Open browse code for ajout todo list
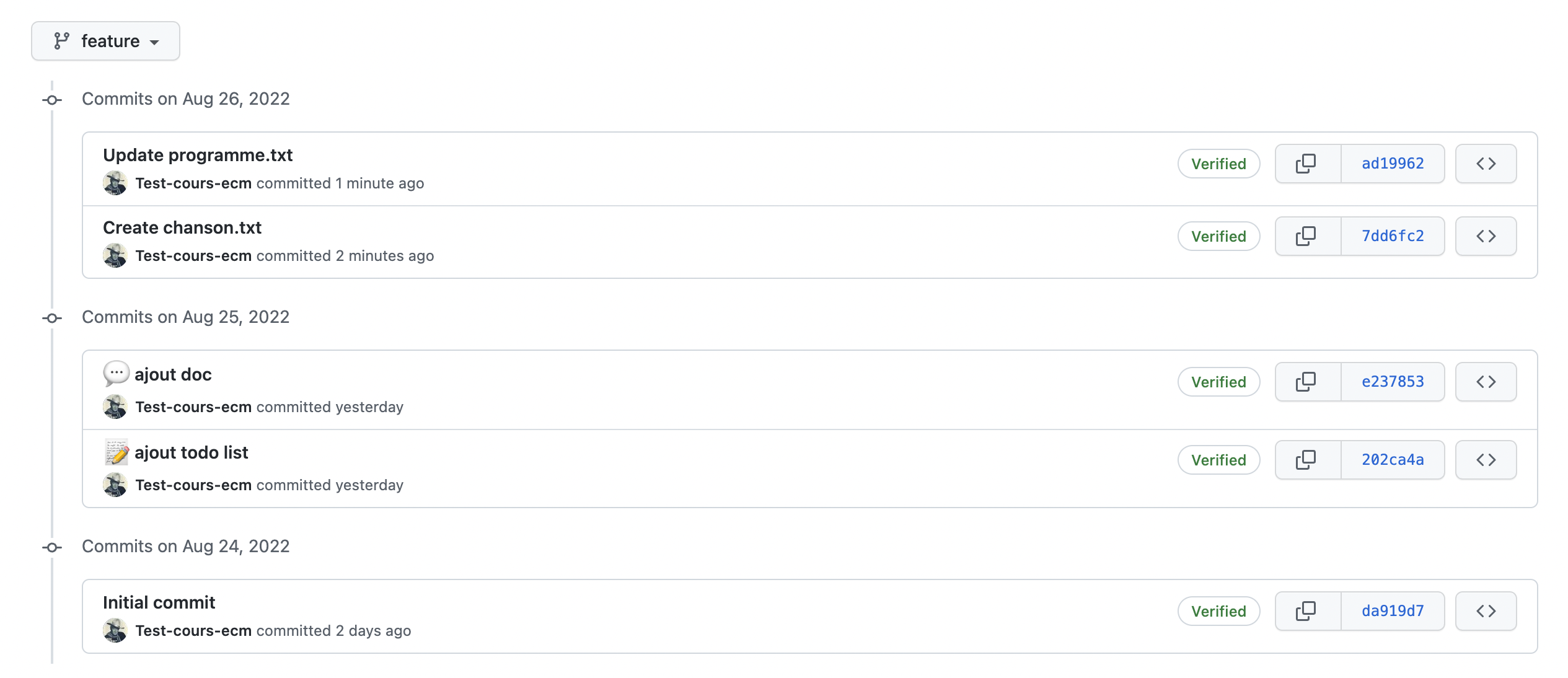Image resolution: width=1568 pixels, height=678 pixels. [1486, 459]
